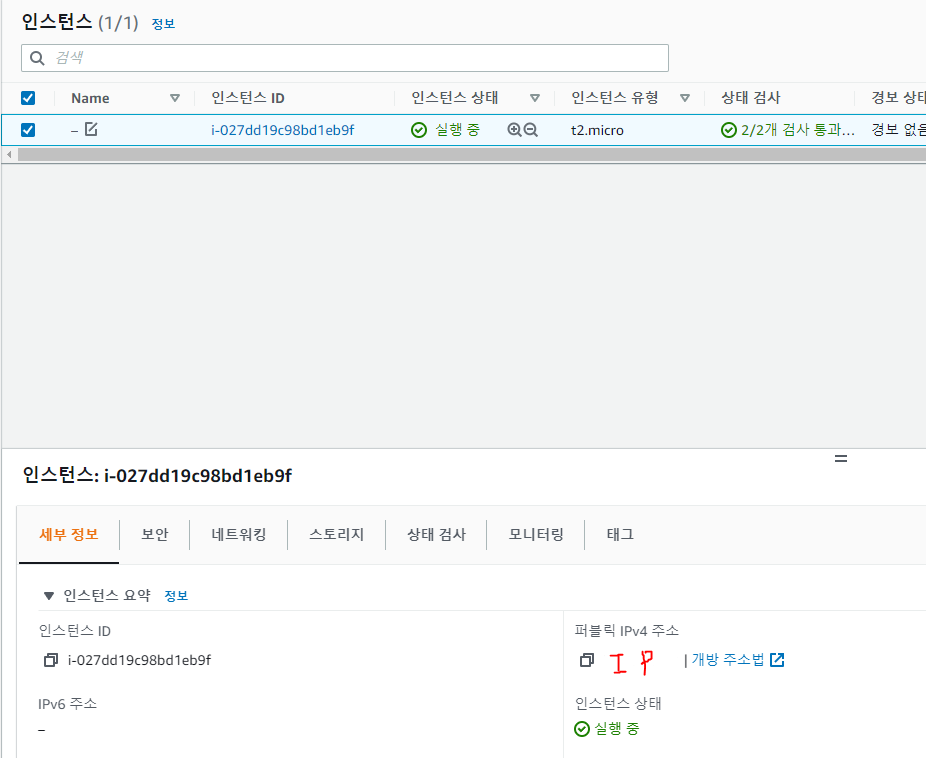The height and width of the screenshot is (758, 926).
Task: Click 정보 link next to 인스턴스 (1/1)
Action: click(x=163, y=24)
